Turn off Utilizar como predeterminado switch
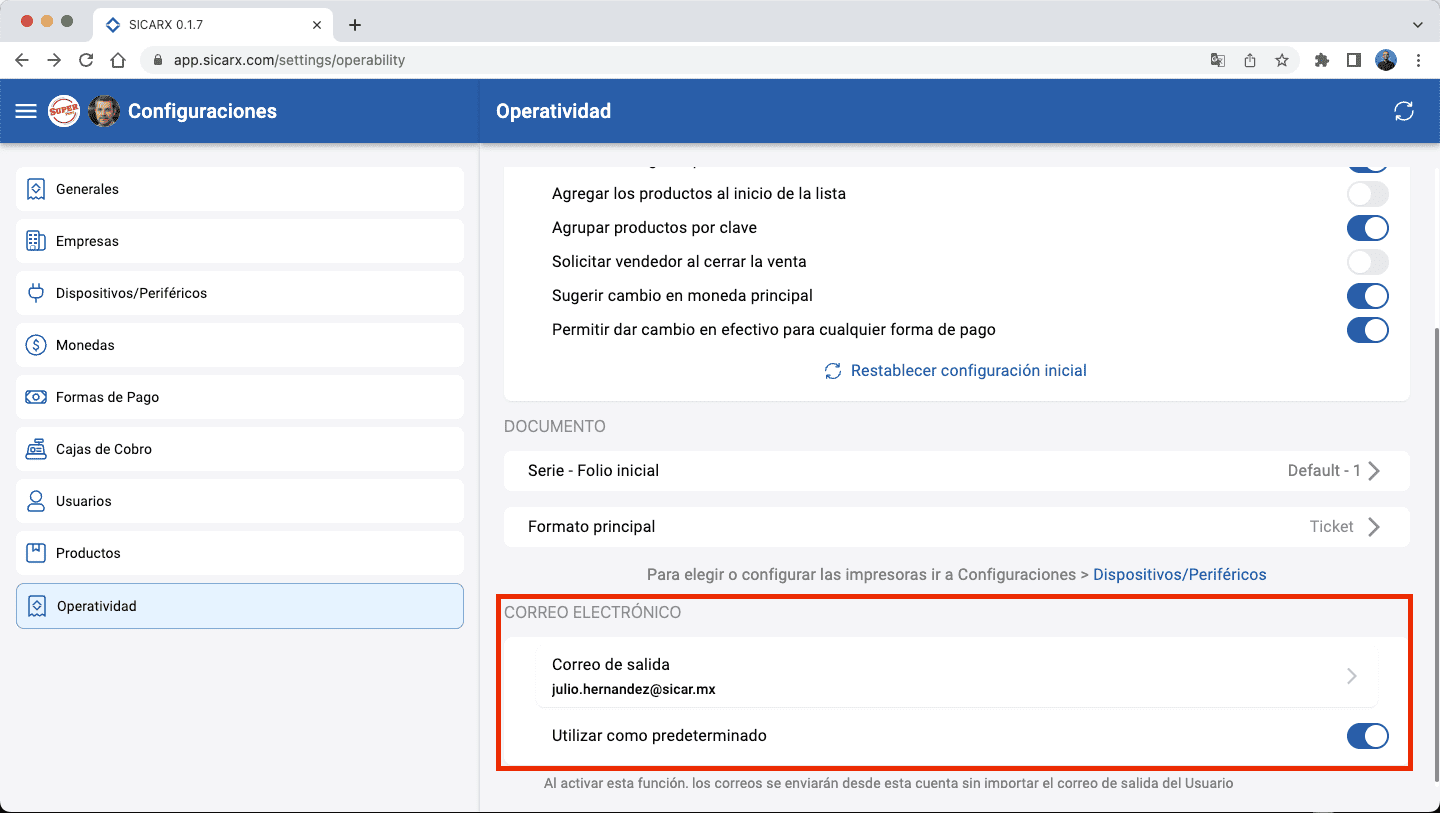The height and width of the screenshot is (813, 1440). click(x=1367, y=736)
